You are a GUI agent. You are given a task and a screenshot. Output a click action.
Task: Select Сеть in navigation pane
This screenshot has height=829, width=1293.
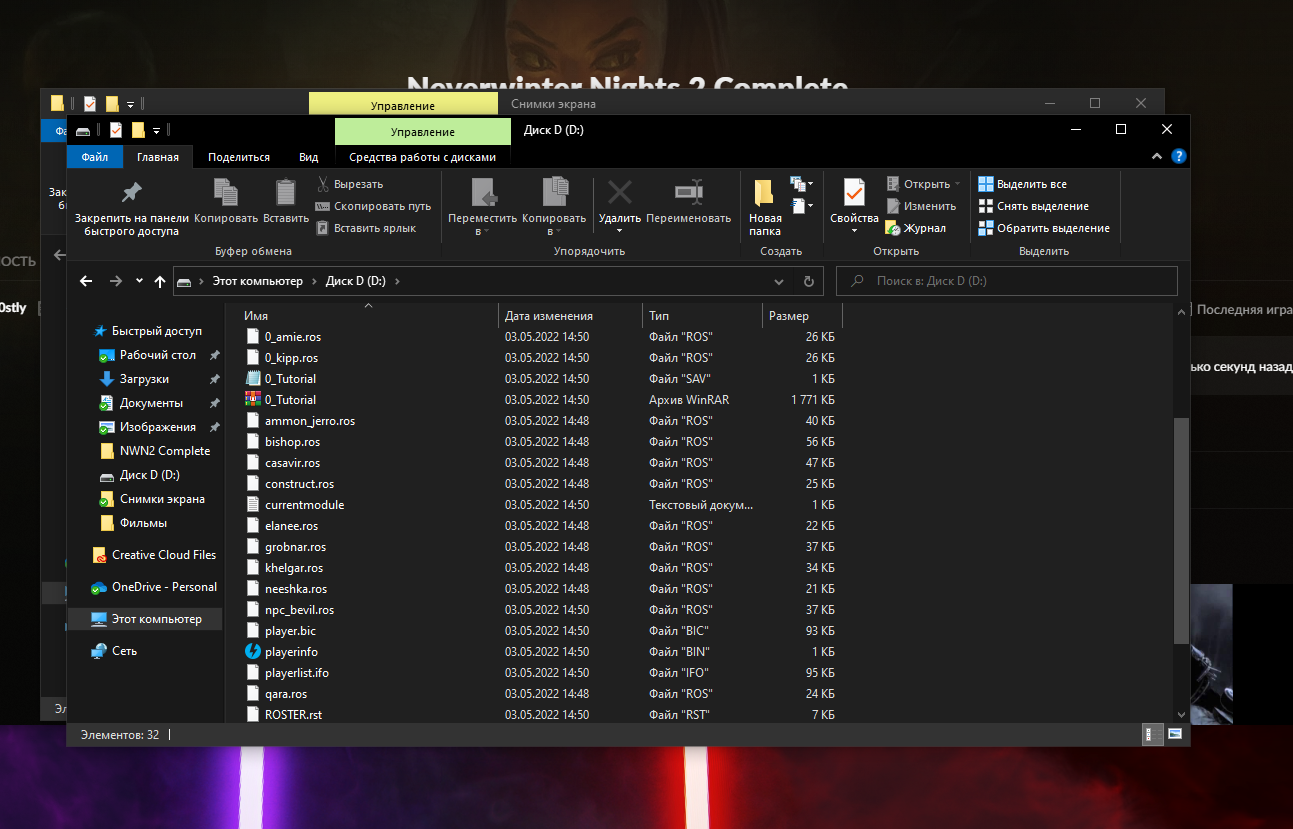125,651
